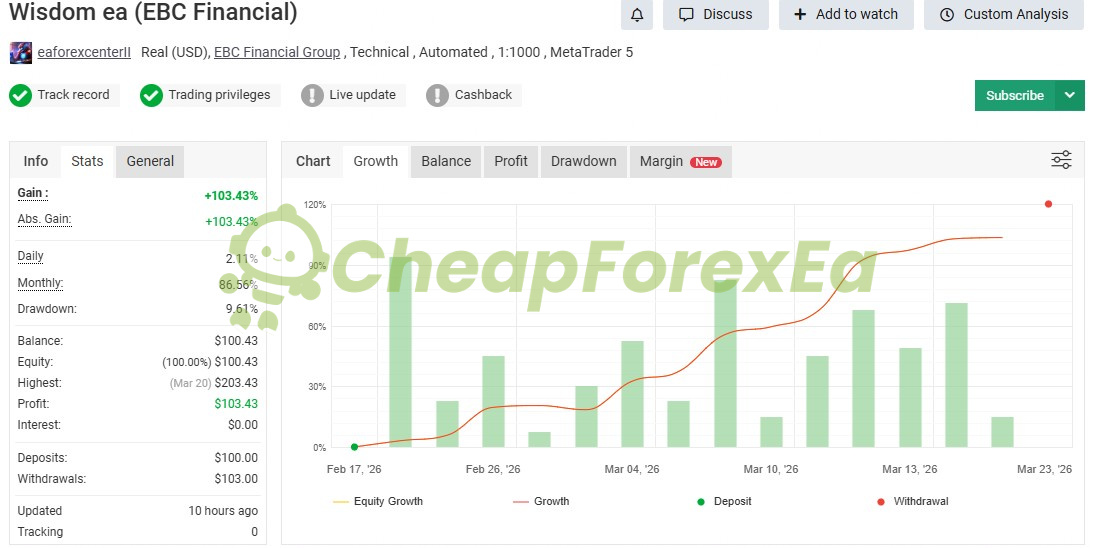The height and width of the screenshot is (548, 1096).
Task: Select the Drawdown chart tab
Action: tap(584, 161)
